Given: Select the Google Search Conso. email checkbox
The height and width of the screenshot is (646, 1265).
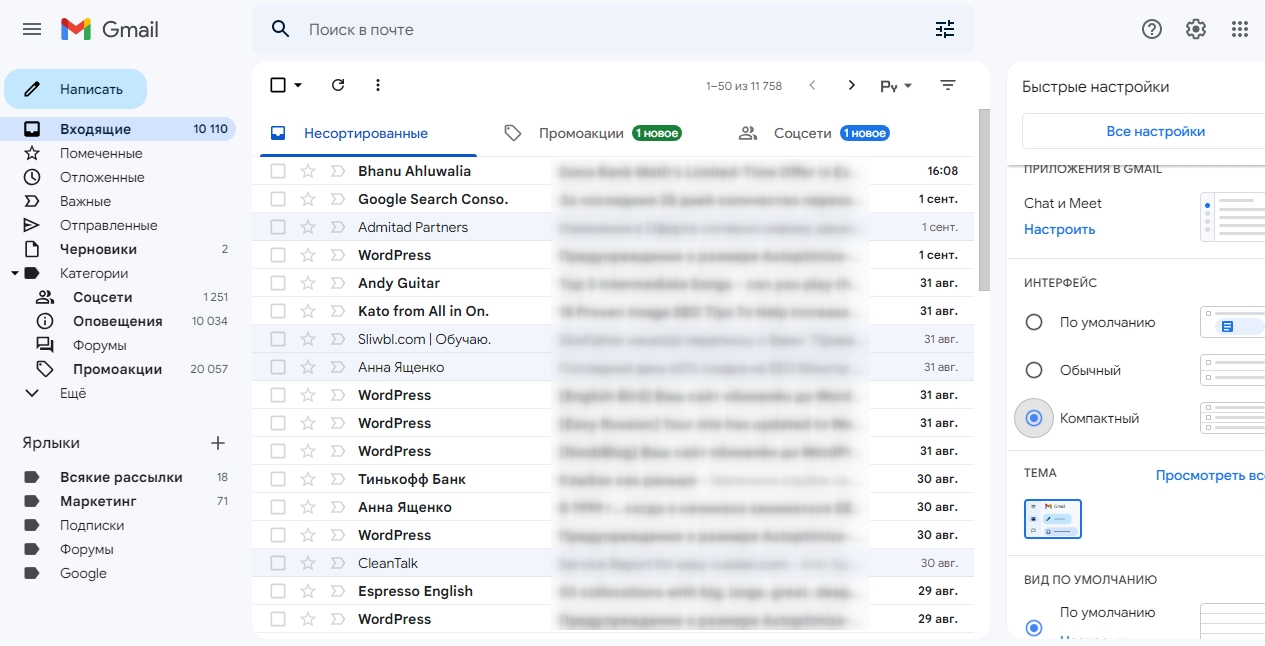Looking at the screenshot, I should click(x=278, y=199).
